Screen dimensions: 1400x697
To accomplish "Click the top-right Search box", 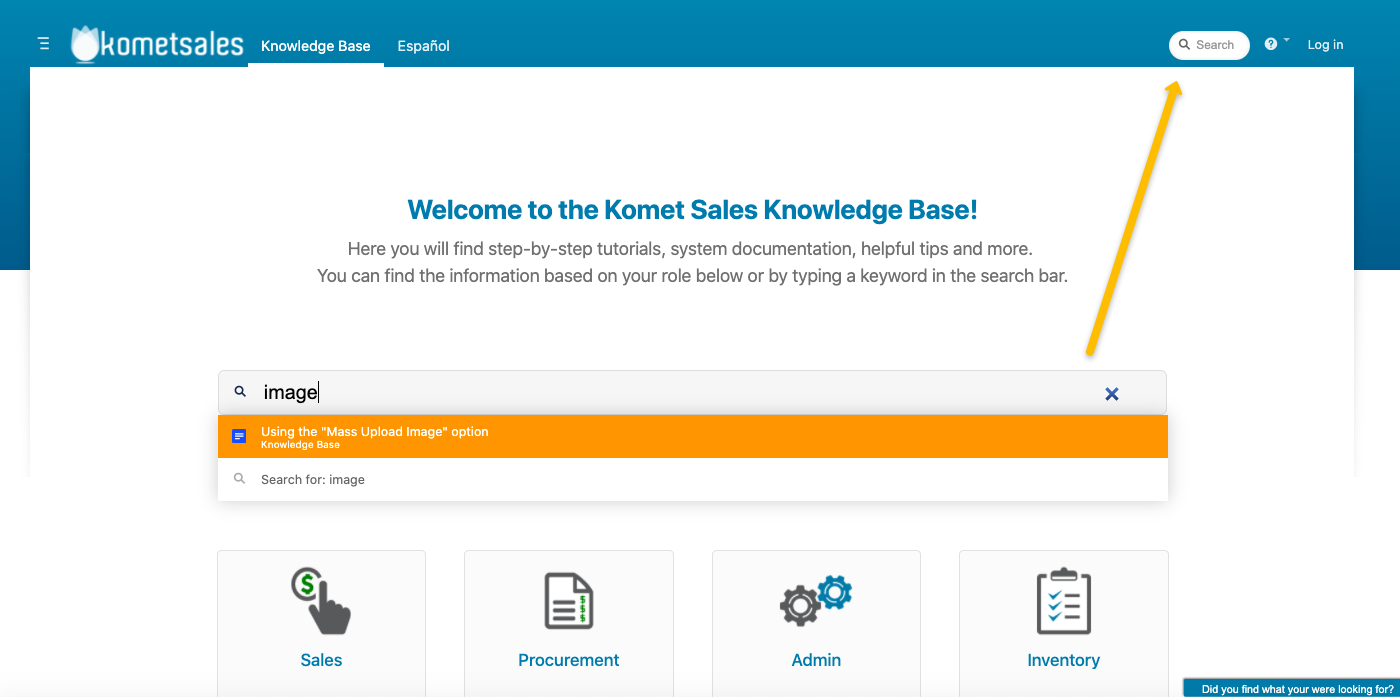I will click(x=1209, y=45).
